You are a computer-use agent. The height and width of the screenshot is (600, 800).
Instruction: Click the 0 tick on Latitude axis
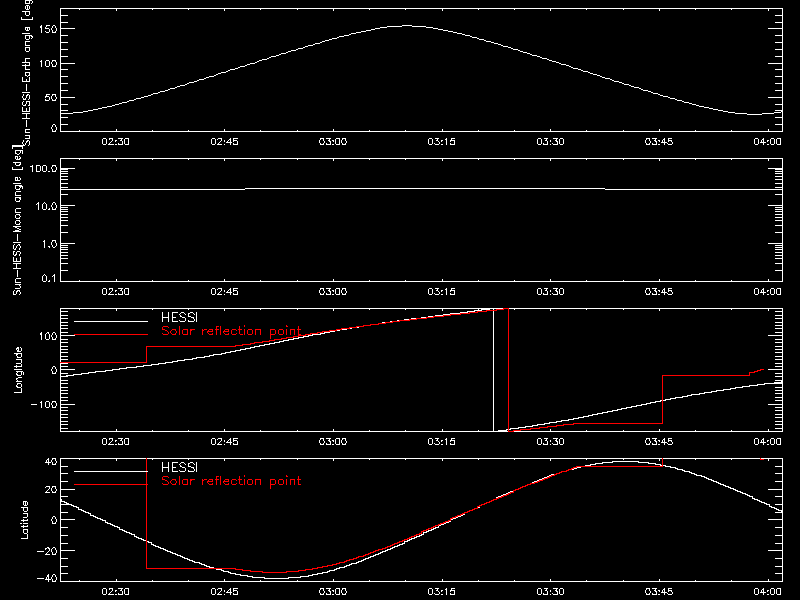pos(54,520)
